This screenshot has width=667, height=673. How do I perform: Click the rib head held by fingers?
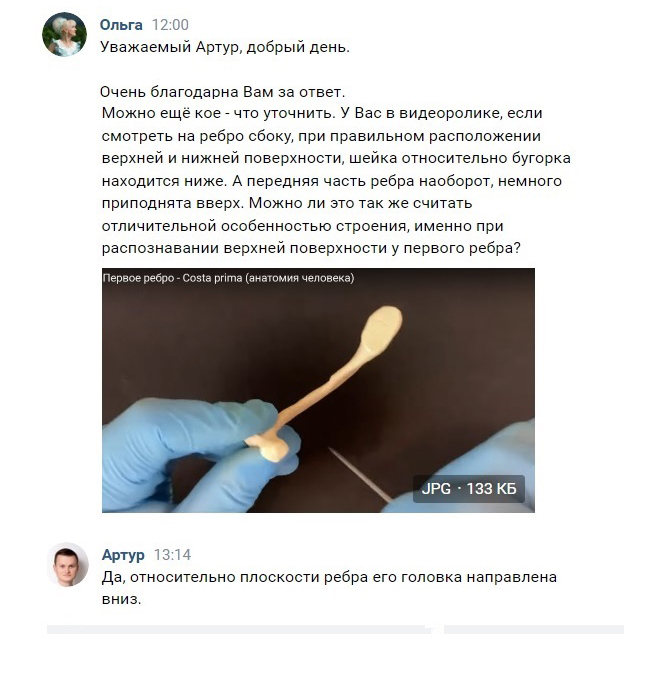269,446
